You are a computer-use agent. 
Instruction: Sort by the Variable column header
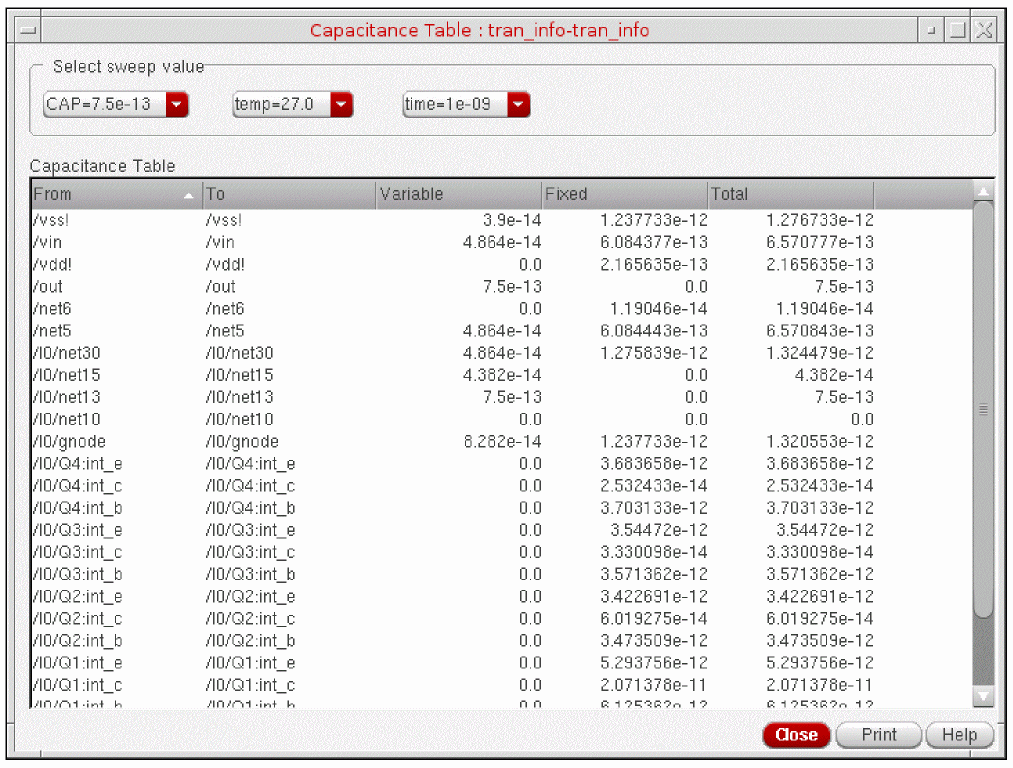[x=458, y=194]
